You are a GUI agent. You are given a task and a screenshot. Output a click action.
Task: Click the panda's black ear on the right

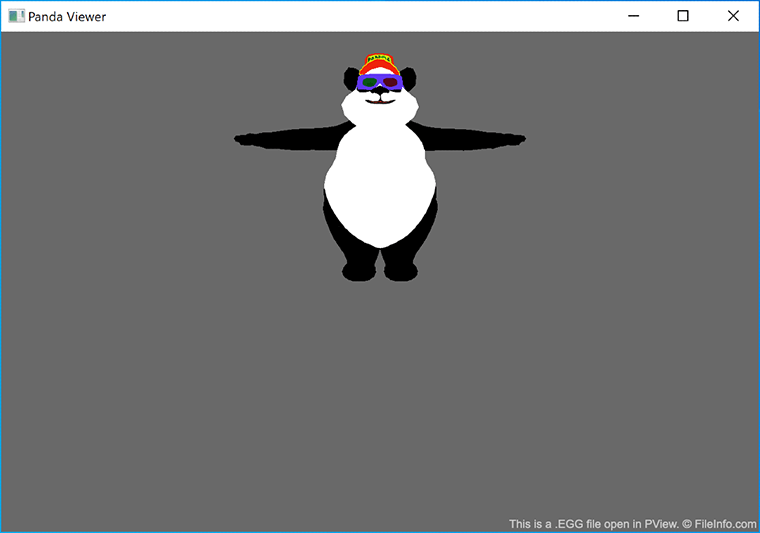point(407,76)
